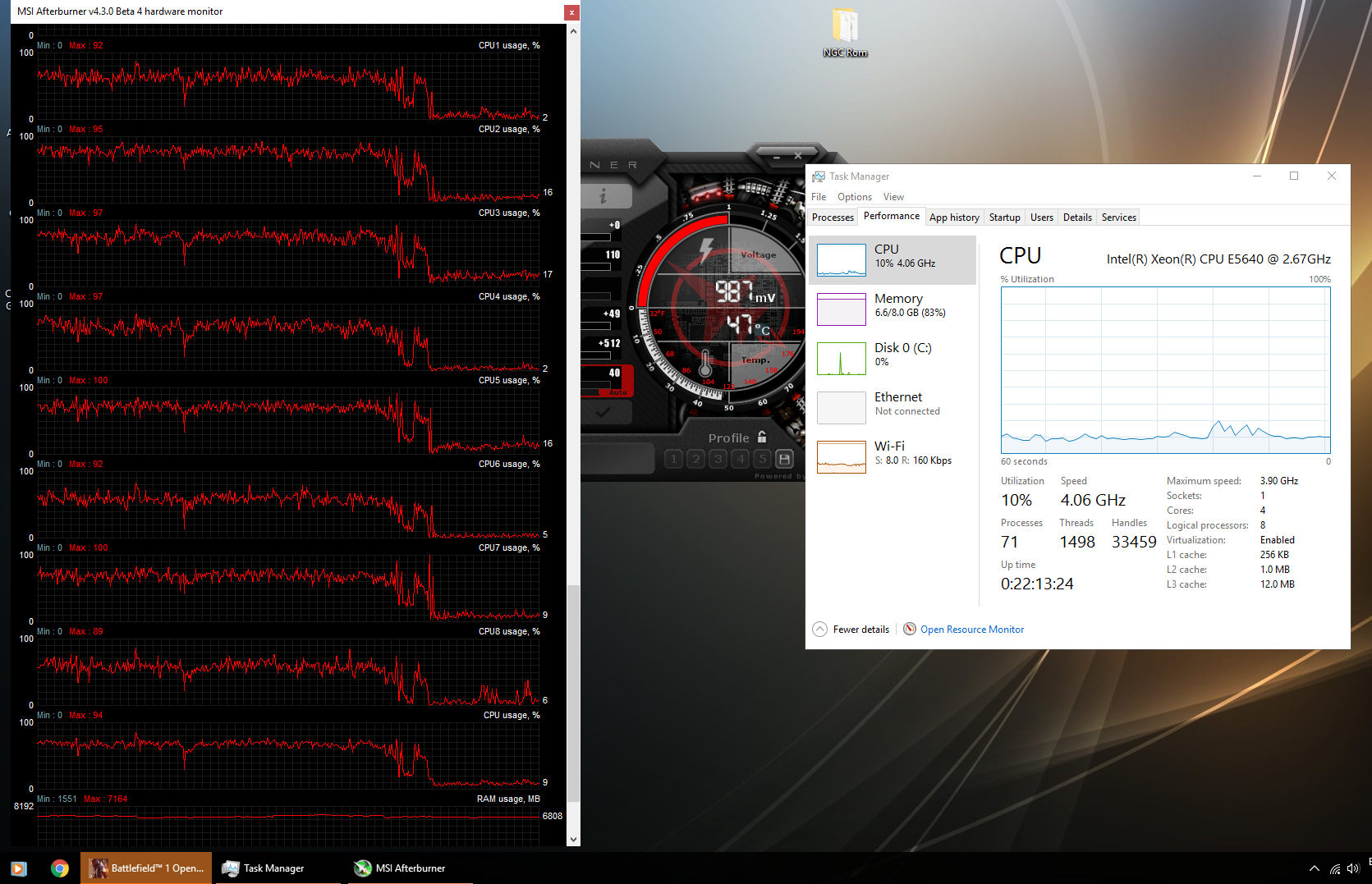1372x884 pixels.
Task: Click the MSI Afterburner taskbar button
Action: 411,868
